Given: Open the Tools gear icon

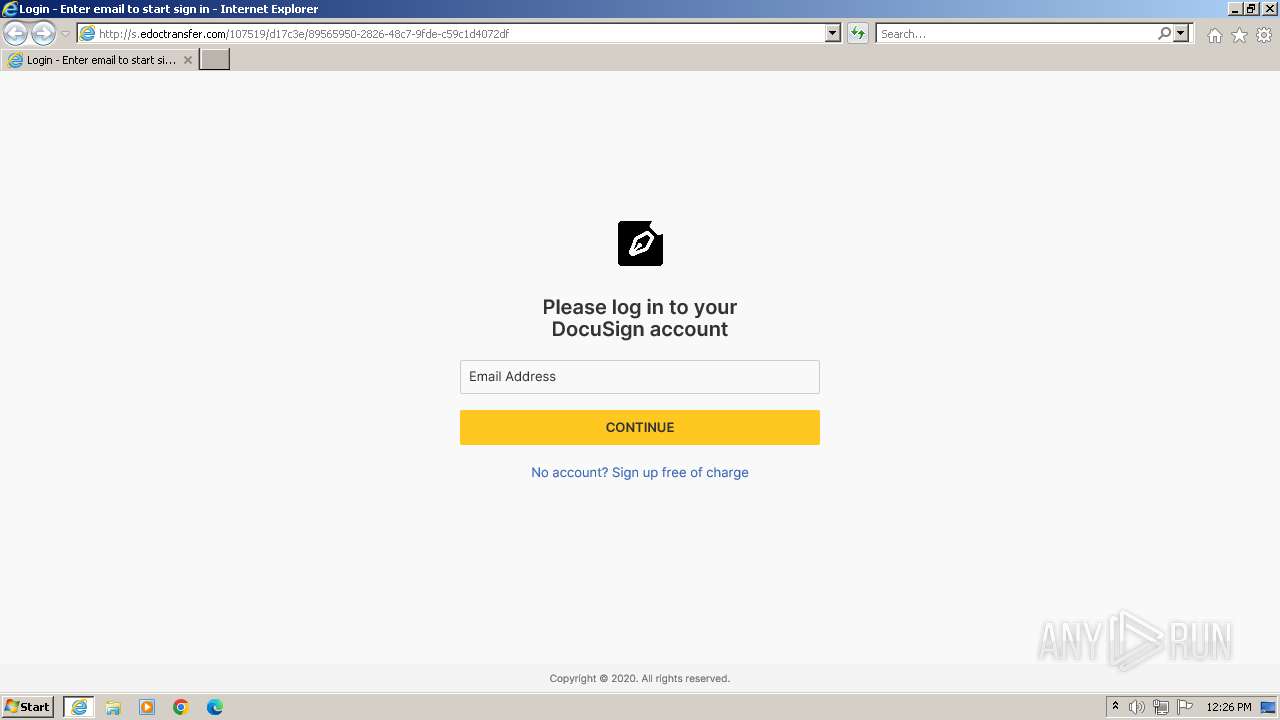Looking at the screenshot, I should click(1264, 35).
